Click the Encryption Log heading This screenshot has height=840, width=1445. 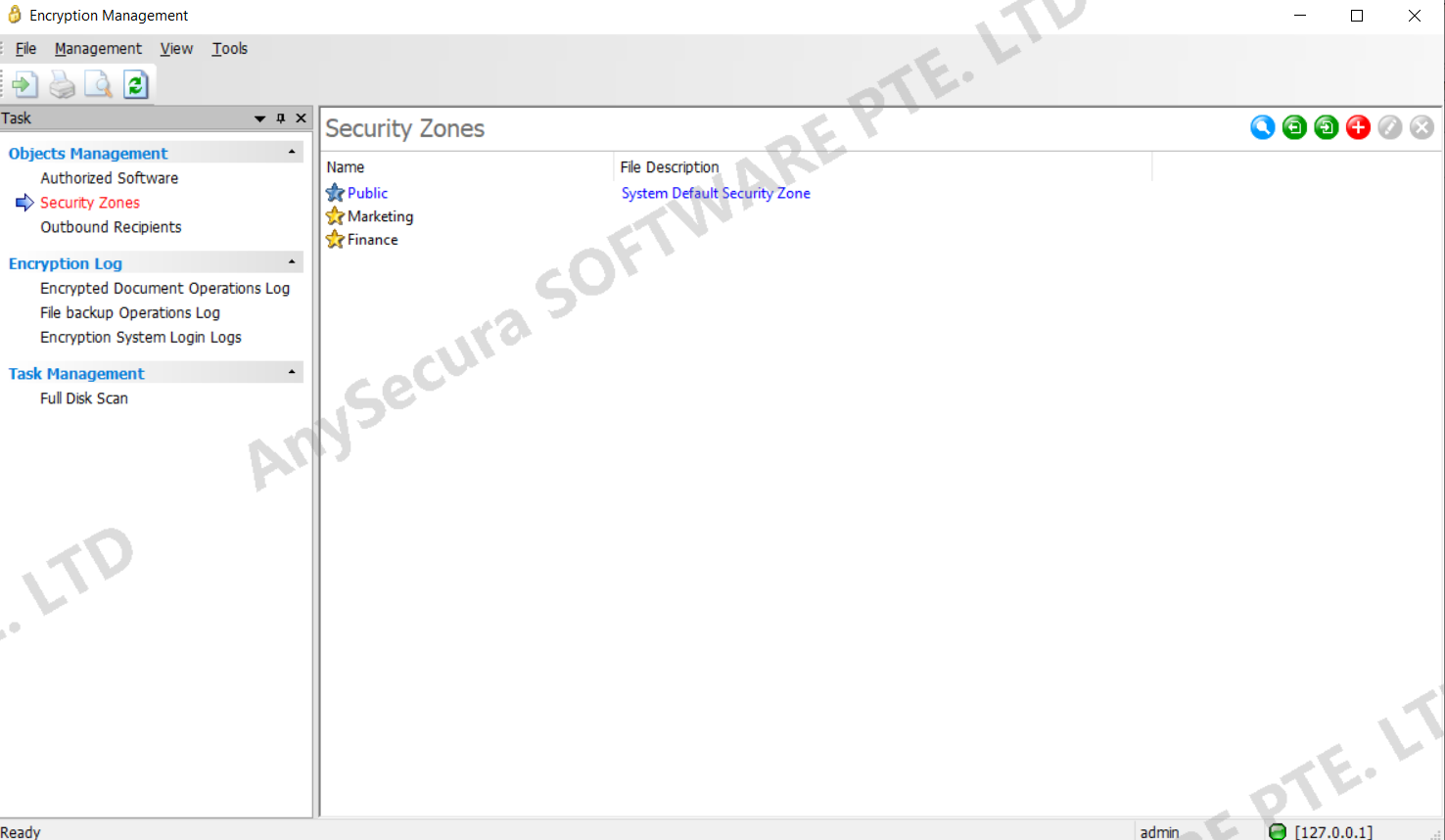click(66, 263)
